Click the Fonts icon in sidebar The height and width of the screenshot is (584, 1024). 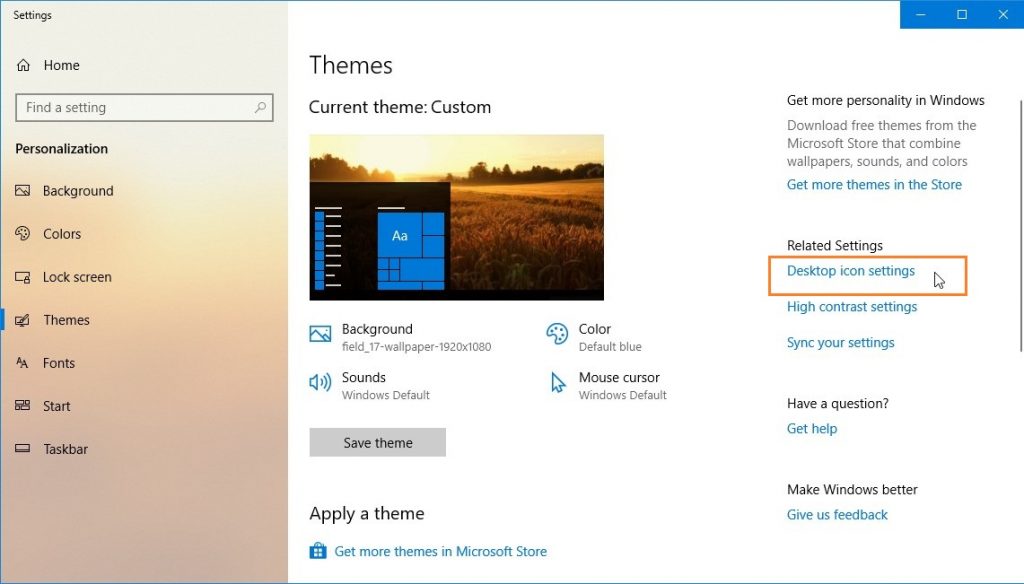(x=23, y=363)
